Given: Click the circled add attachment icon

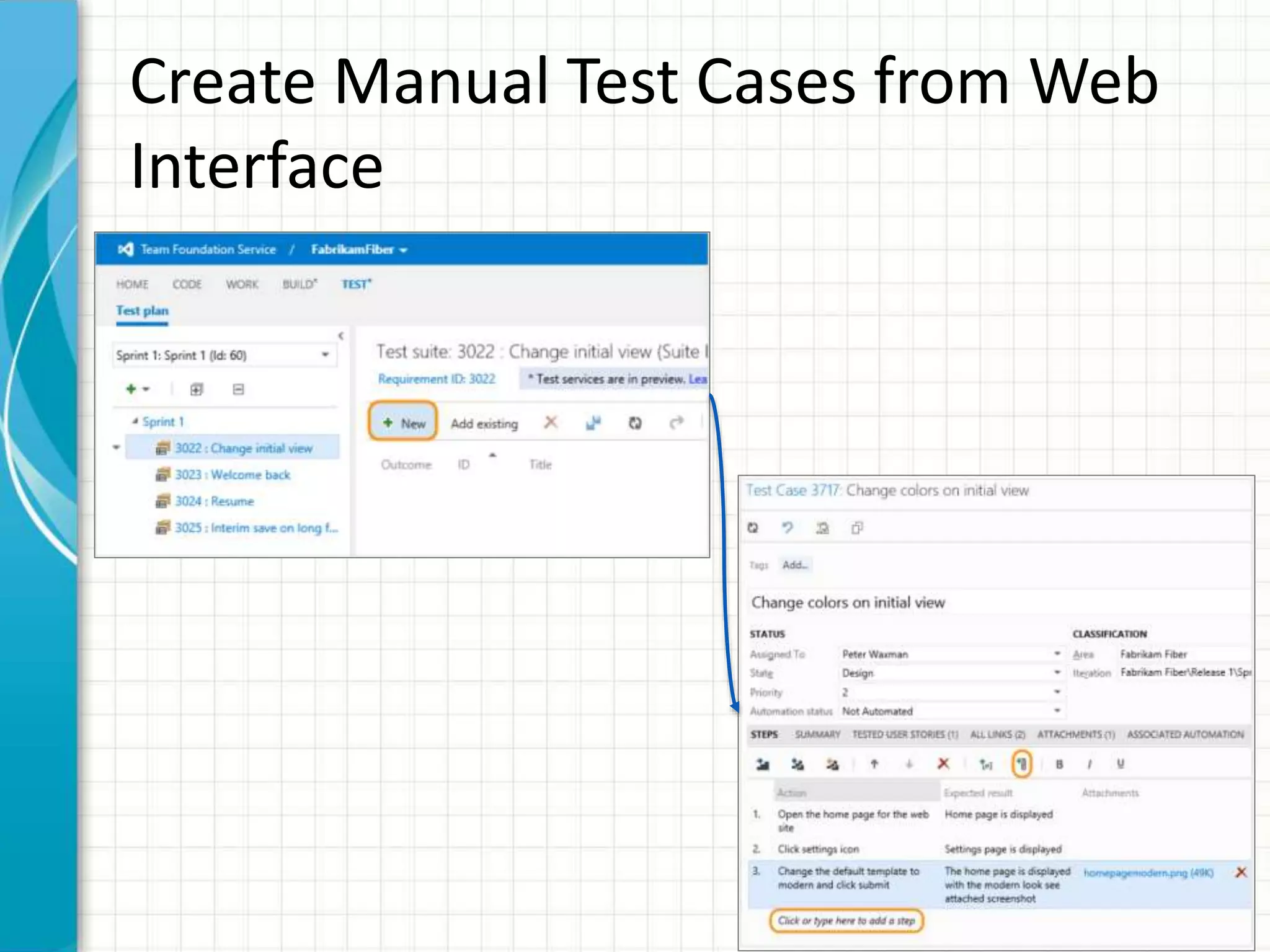Looking at the screenshot, I should click(1021, 764).
